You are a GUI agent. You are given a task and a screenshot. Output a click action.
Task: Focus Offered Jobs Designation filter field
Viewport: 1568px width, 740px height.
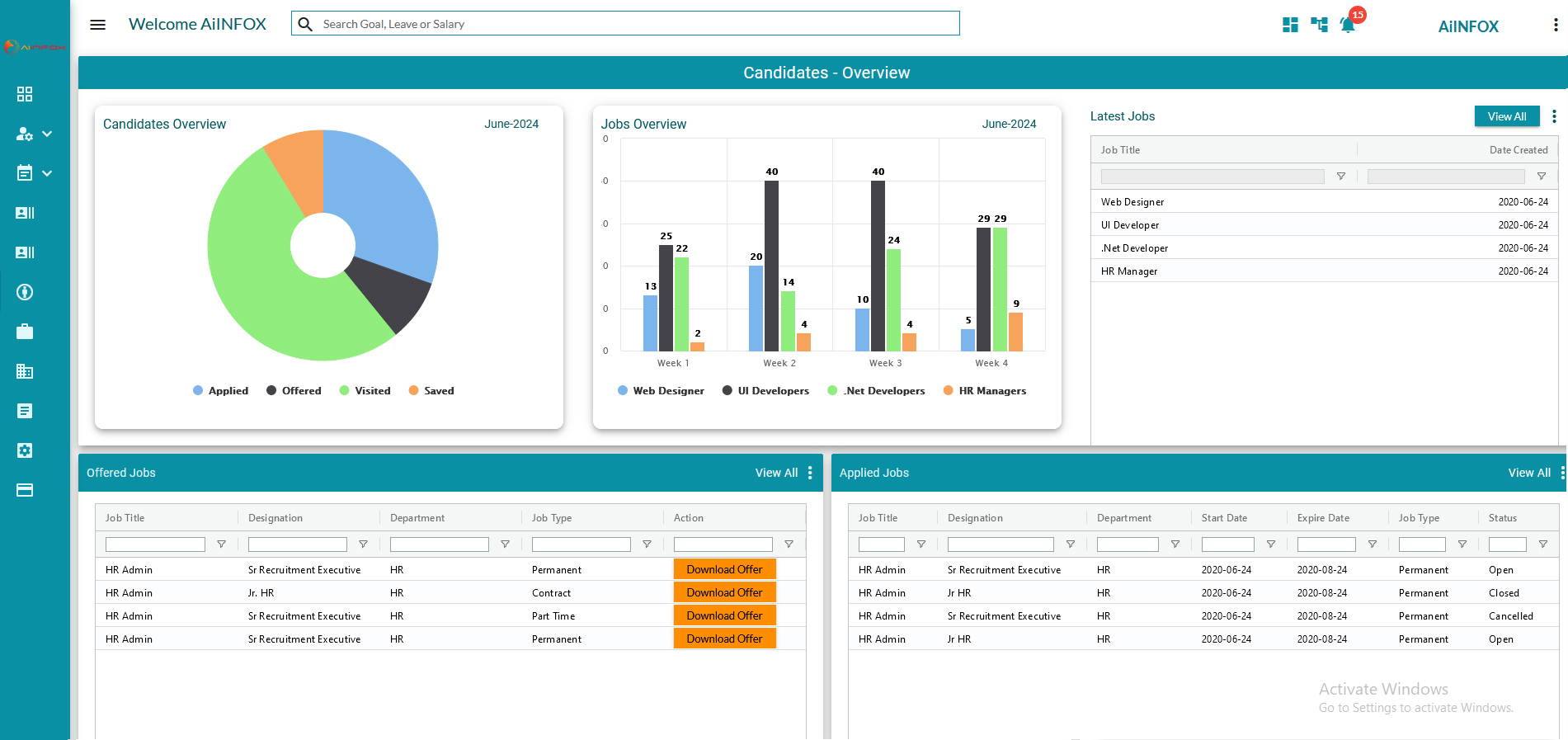tap(298, 544)
